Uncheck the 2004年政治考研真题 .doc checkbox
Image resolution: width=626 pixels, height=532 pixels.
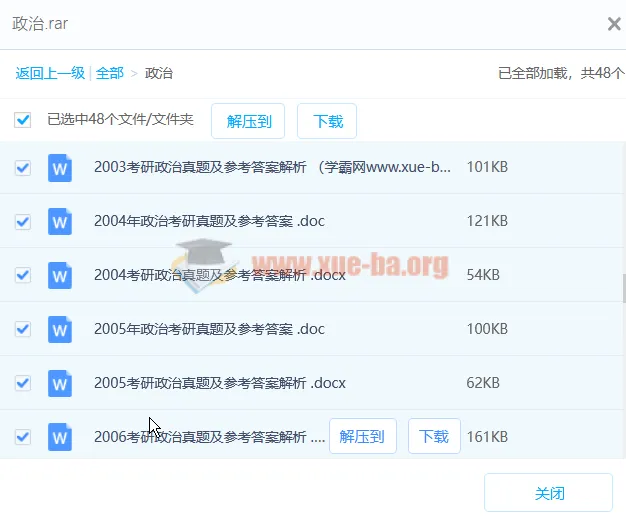coord(22,221)
